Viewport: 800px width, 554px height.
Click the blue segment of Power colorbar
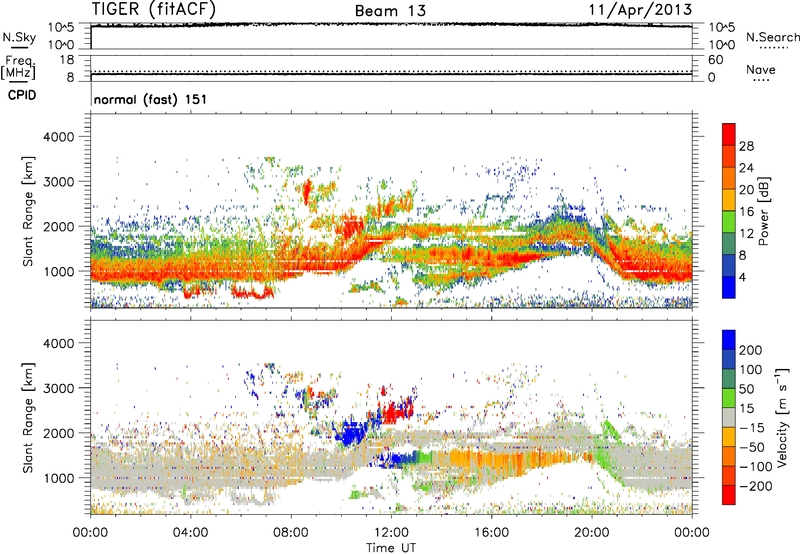pos(729,287)
